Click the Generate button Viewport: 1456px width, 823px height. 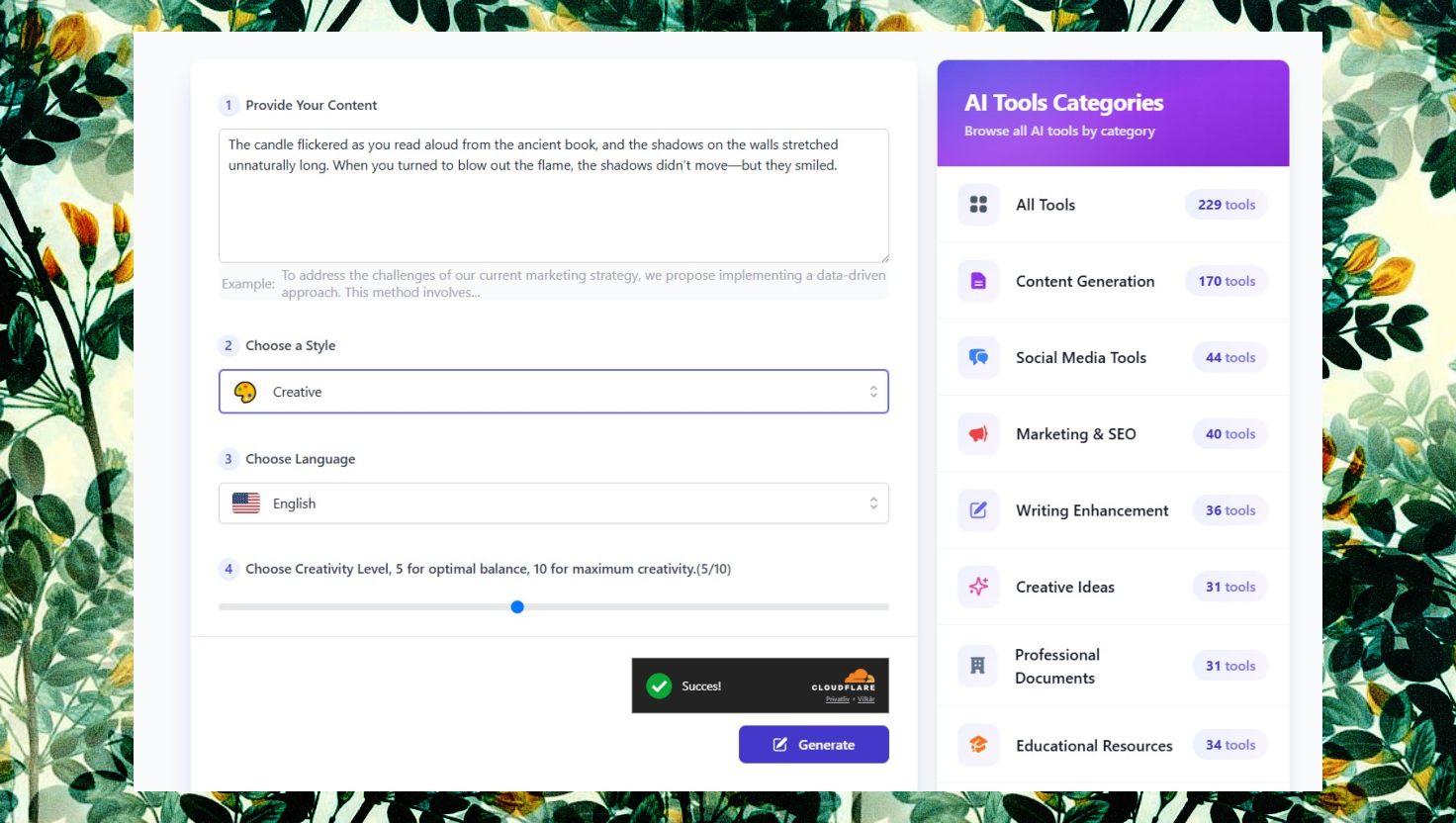click(813, 745)
